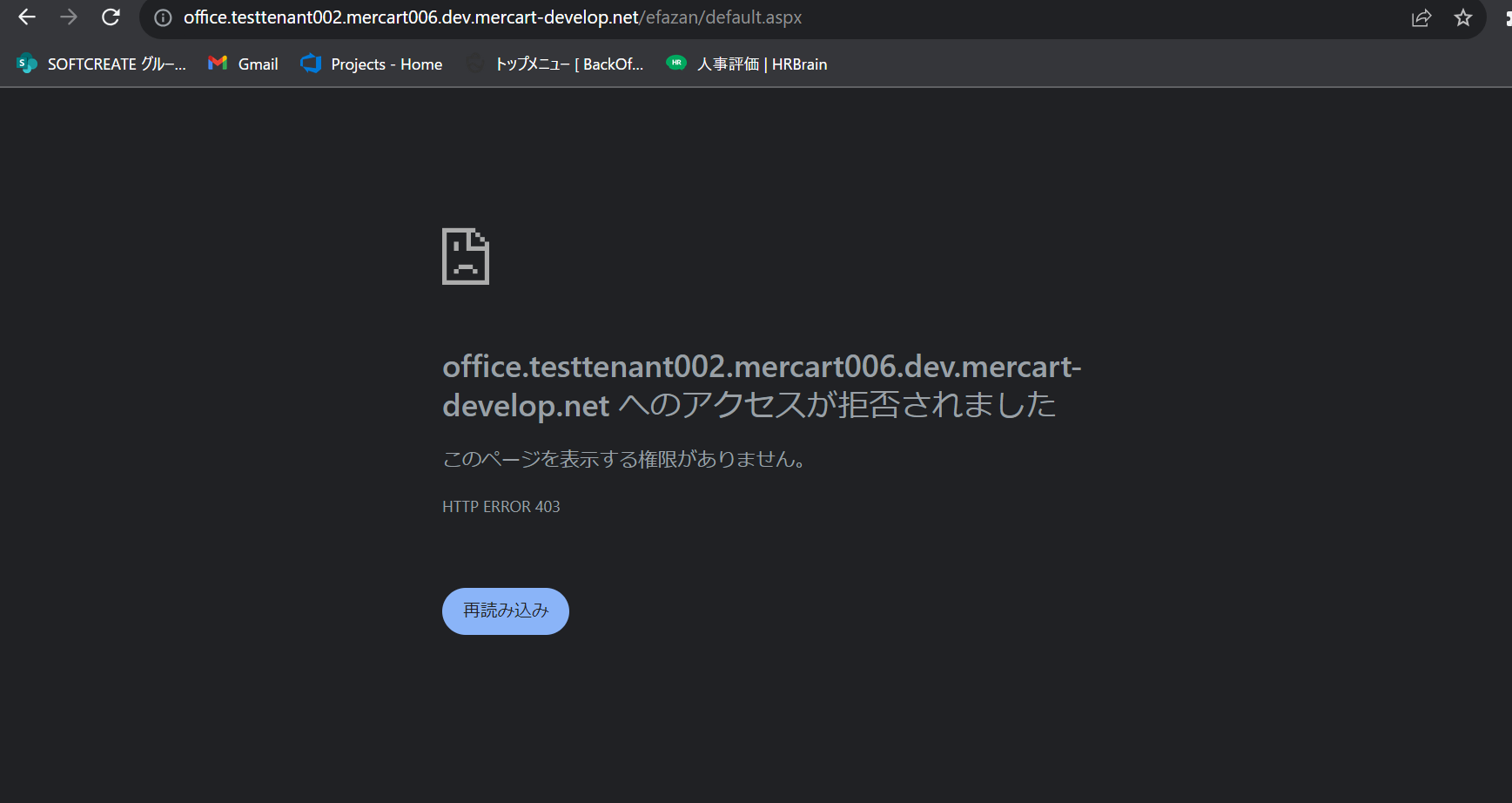Click the sad page error icon
This screenshot has height=803, width=1512.
pos(466,256)
